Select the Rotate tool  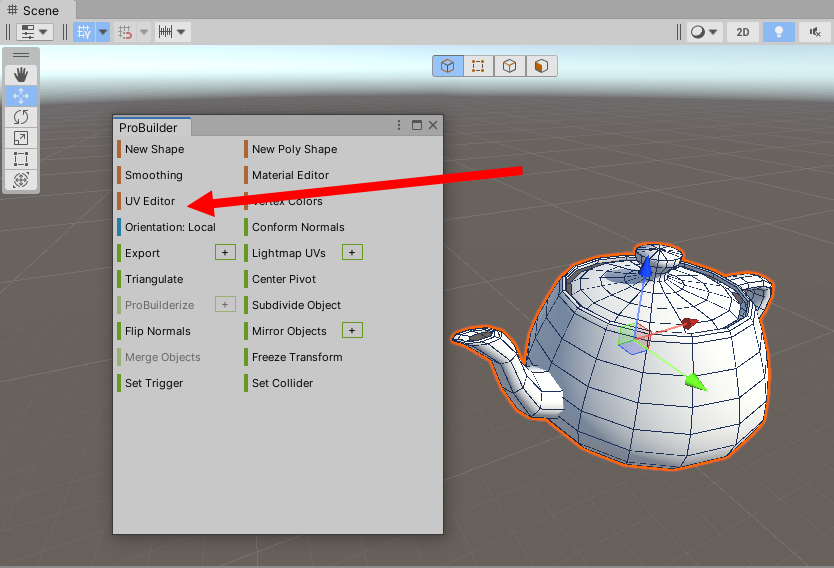point(21,117)
